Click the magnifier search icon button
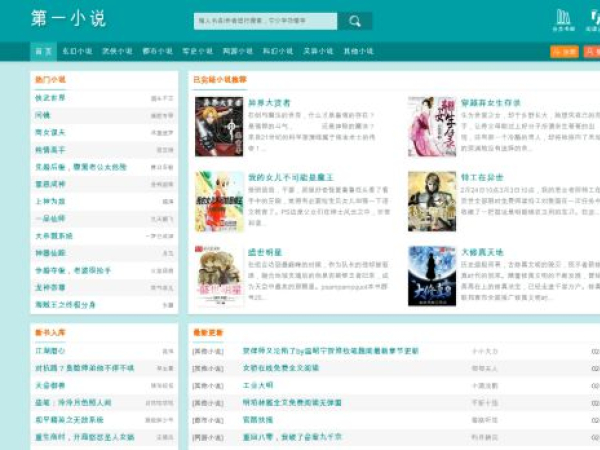 (355, 21)
